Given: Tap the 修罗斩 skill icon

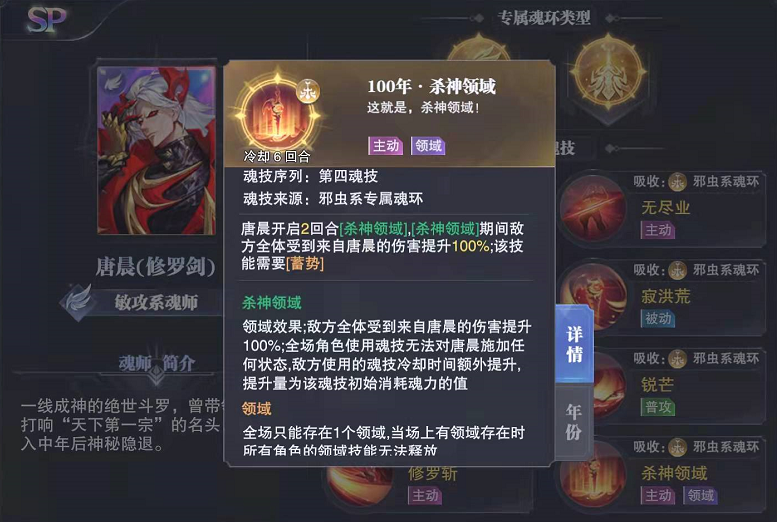Looking at the screenshot, I should 361,485.
